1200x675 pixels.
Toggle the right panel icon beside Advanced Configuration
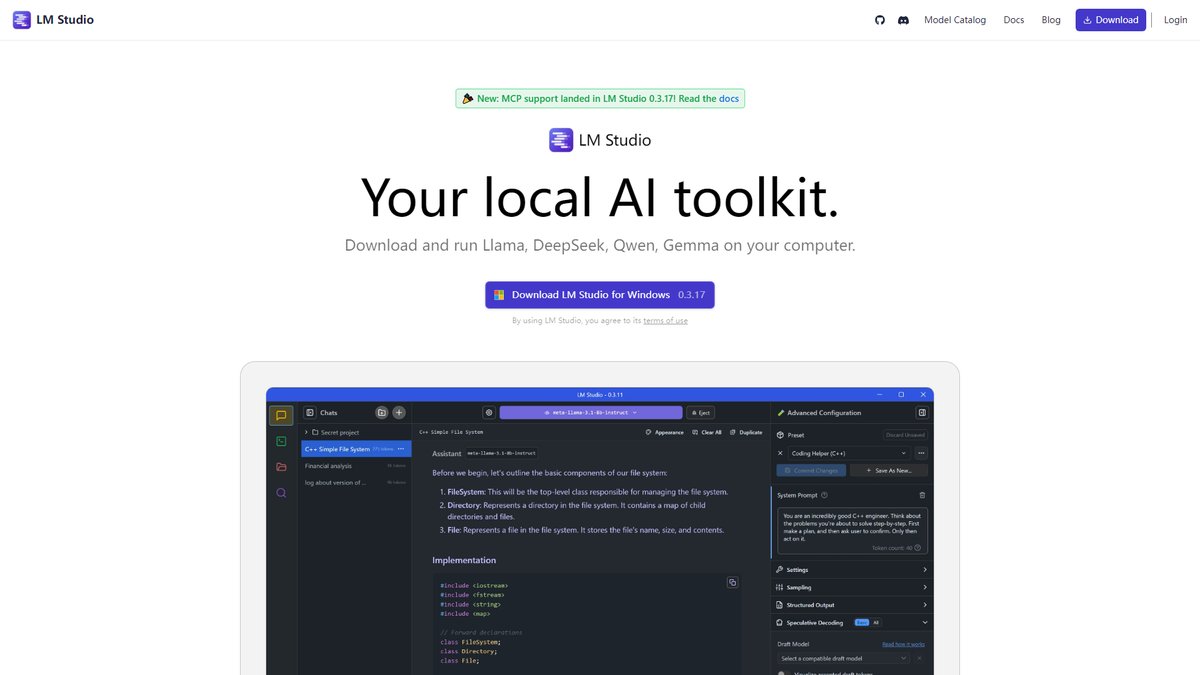point(922,412)
